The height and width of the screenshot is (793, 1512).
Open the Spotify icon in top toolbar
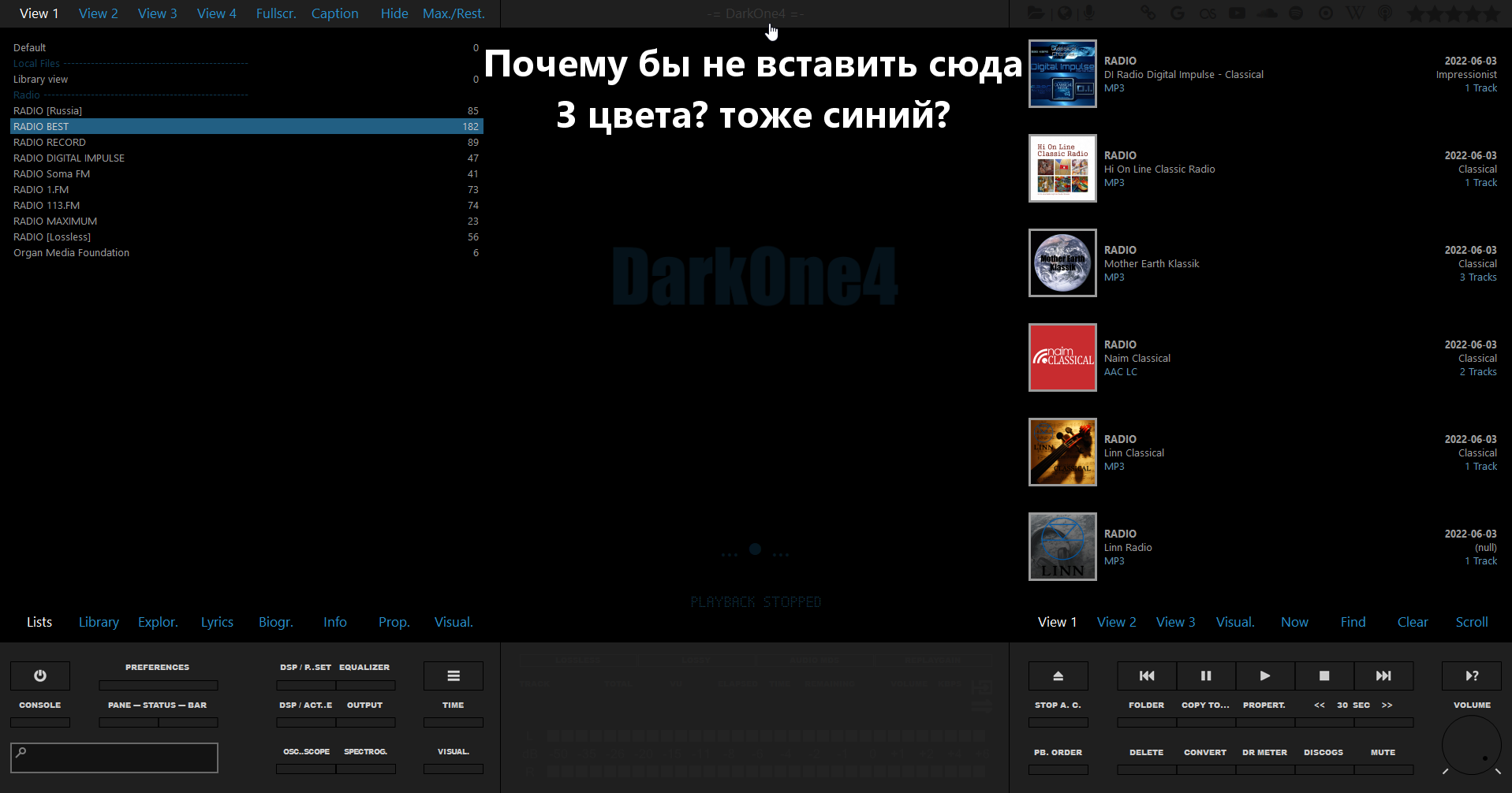click(1296, 13)
